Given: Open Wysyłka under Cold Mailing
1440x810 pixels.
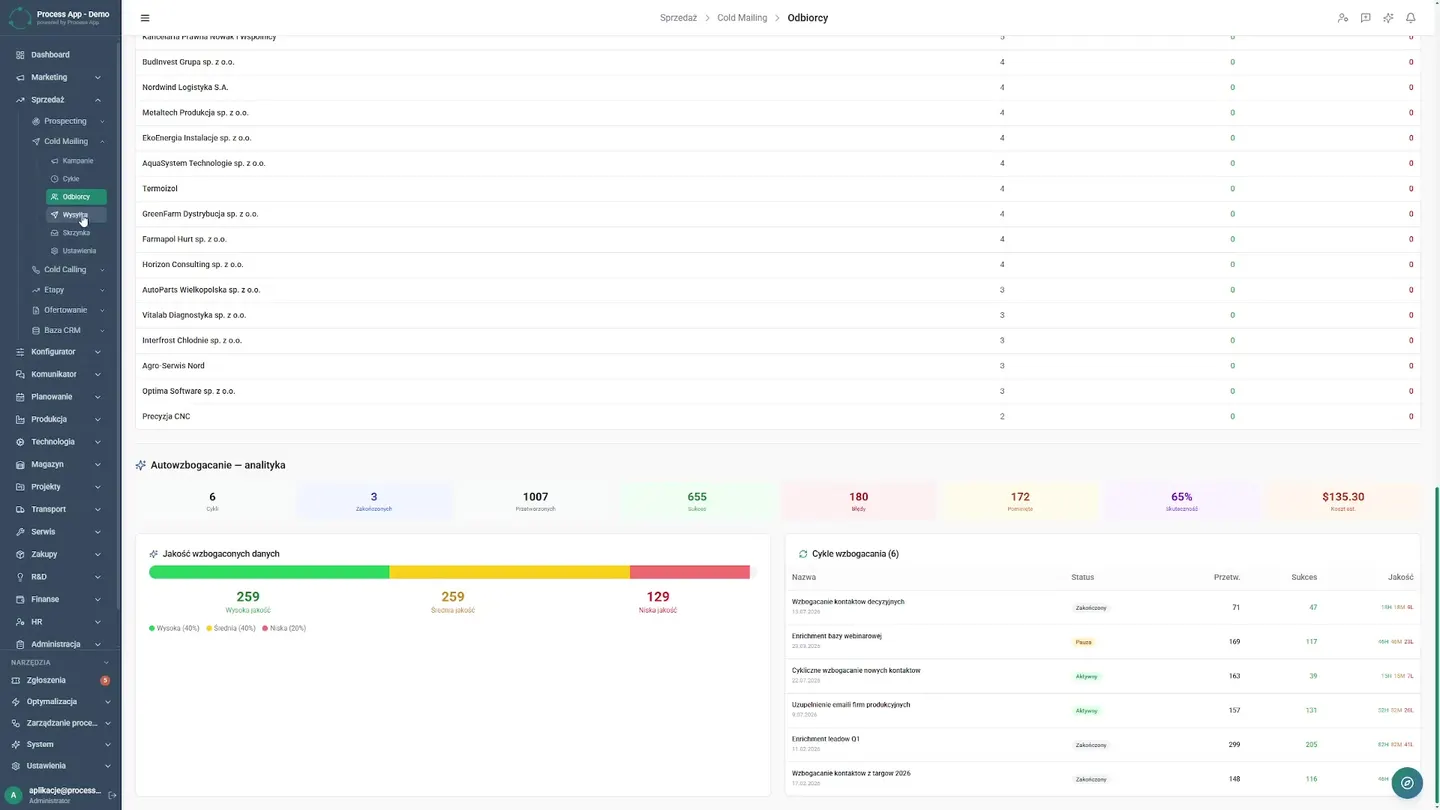Looking at the screenshot, I should click(76, 215).
